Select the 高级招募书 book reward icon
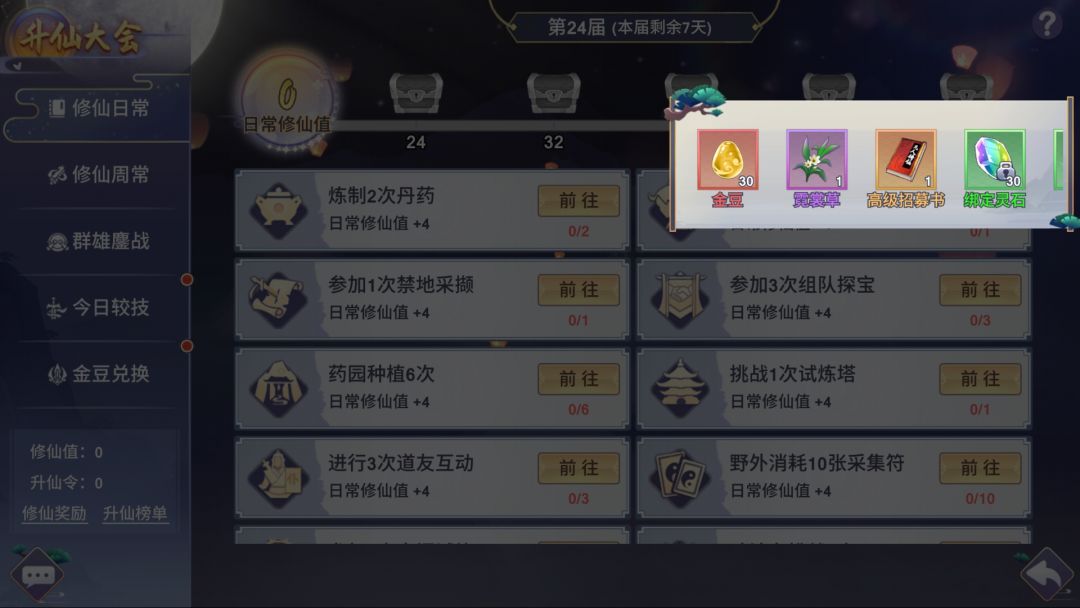Screen dimensions: 1080x608 [906, 160]
